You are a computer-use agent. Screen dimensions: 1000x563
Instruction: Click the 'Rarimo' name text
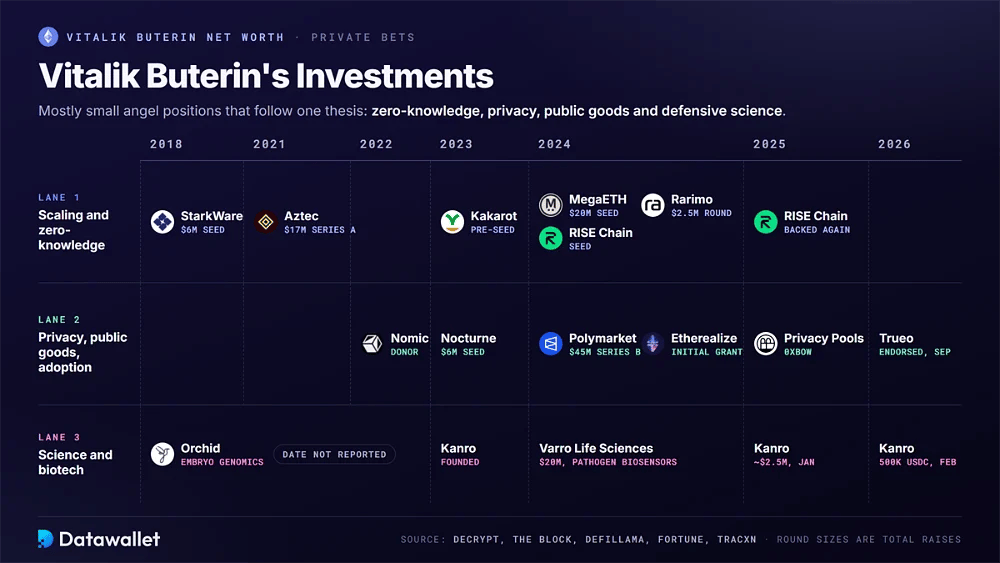pos(692,200)
